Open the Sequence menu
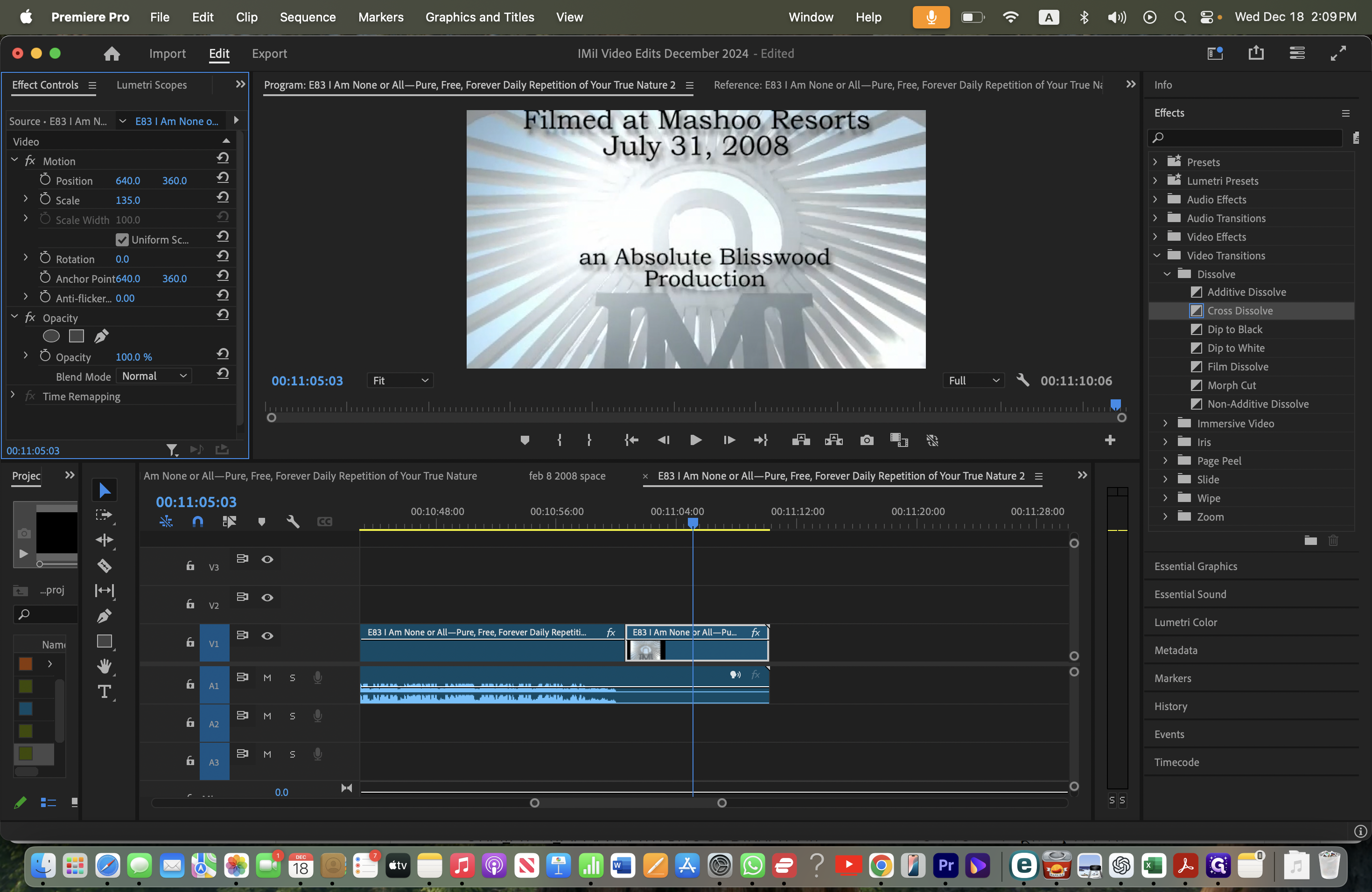Image resolution: width=1372 pixels, height=892 pixels. coord(308,17)
